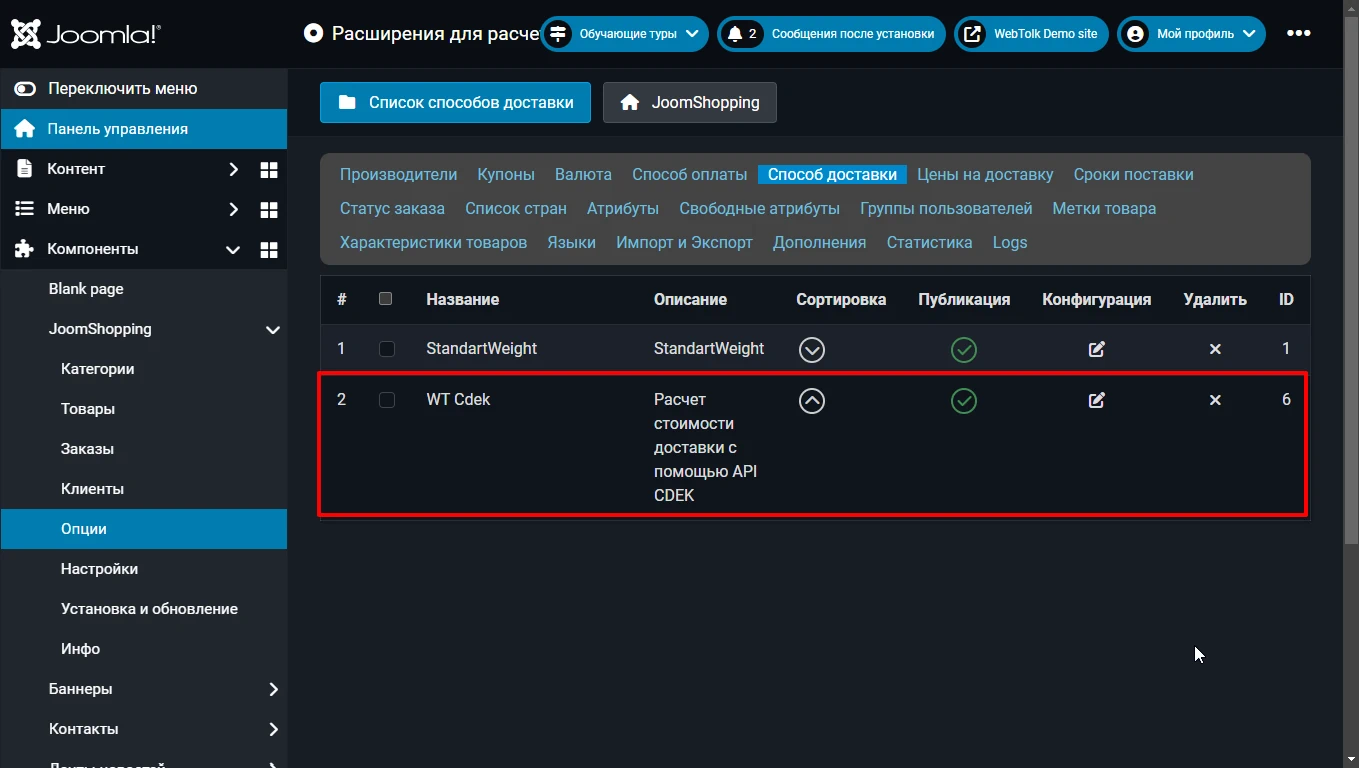1359x768 pixels.
Task: Open the Logs link
Action: pos(1010,242)
